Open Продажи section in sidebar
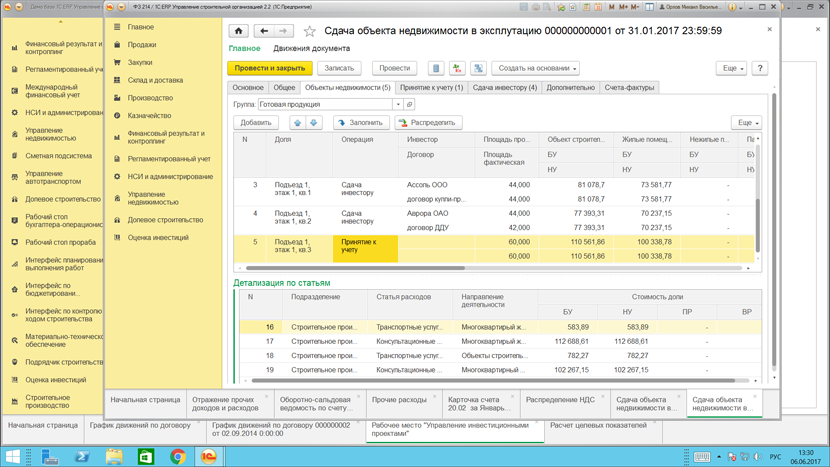The height and width of the screenshot is (467, 830). click(x=141, y=45)
